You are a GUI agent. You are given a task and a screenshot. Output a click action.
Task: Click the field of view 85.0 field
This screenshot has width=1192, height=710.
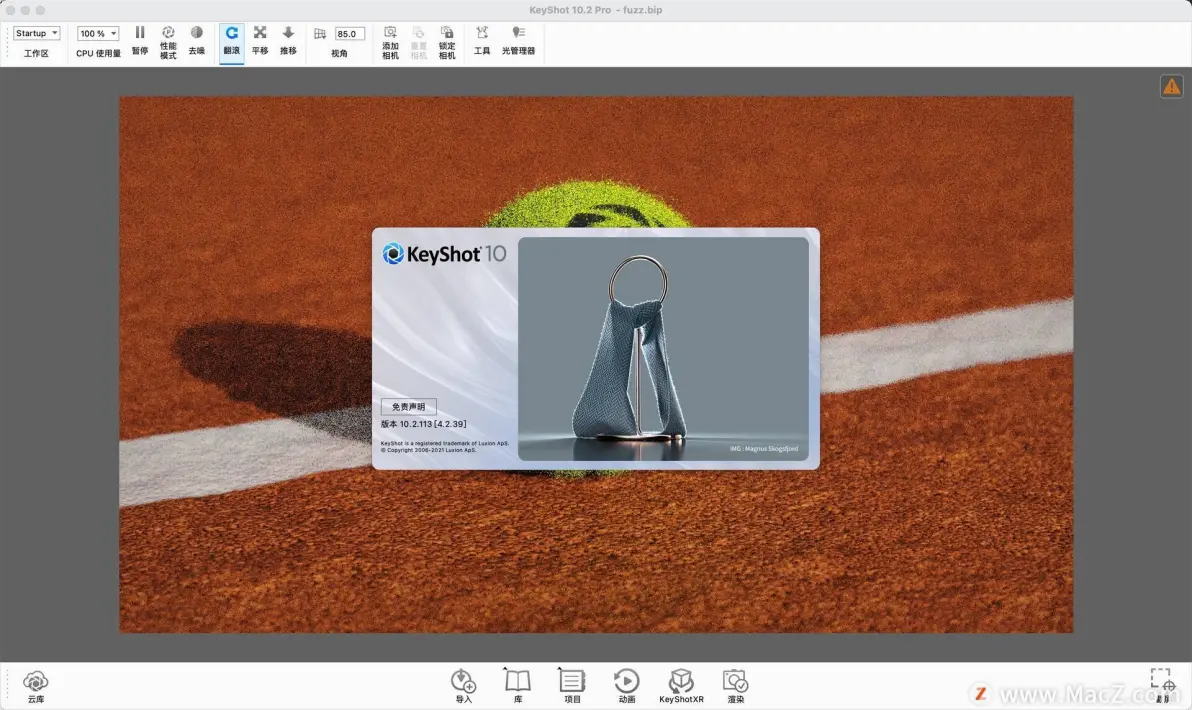[x=350, y=33]
